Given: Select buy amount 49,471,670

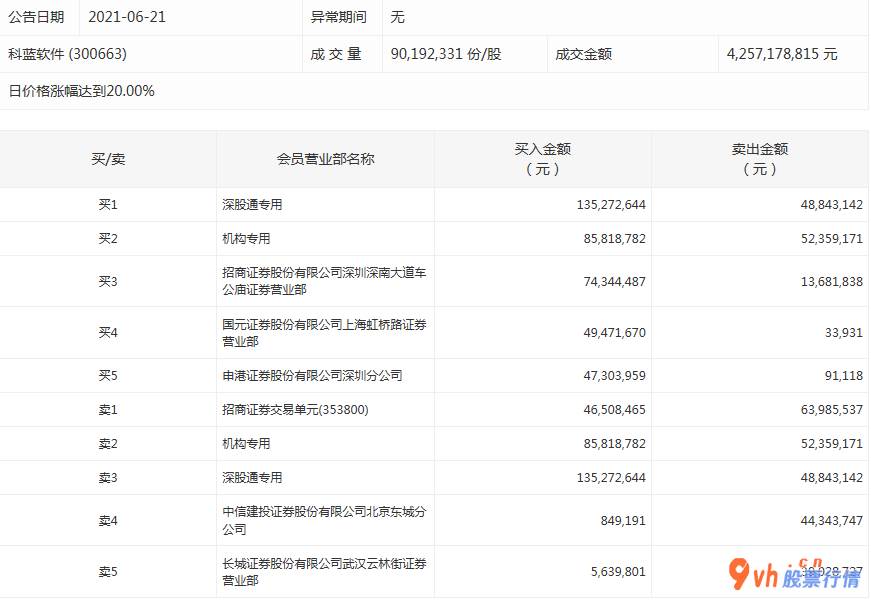Looking at the screenshot, I should pyautogui.click(x=614, y=333).
